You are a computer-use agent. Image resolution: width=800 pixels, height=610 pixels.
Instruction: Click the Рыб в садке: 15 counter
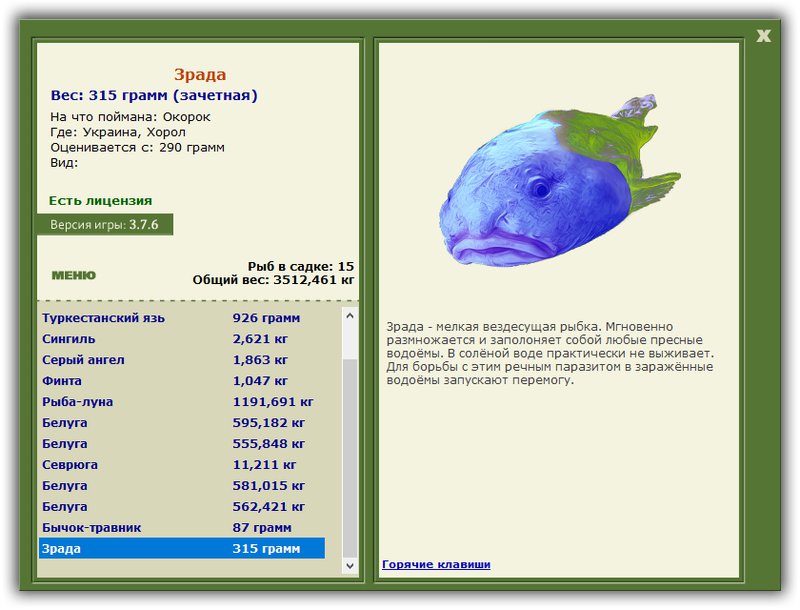301,266
